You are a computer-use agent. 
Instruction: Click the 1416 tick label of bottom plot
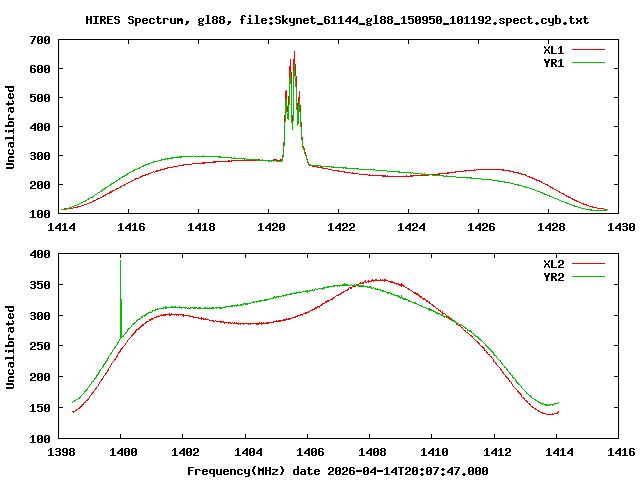click(621, 452)
